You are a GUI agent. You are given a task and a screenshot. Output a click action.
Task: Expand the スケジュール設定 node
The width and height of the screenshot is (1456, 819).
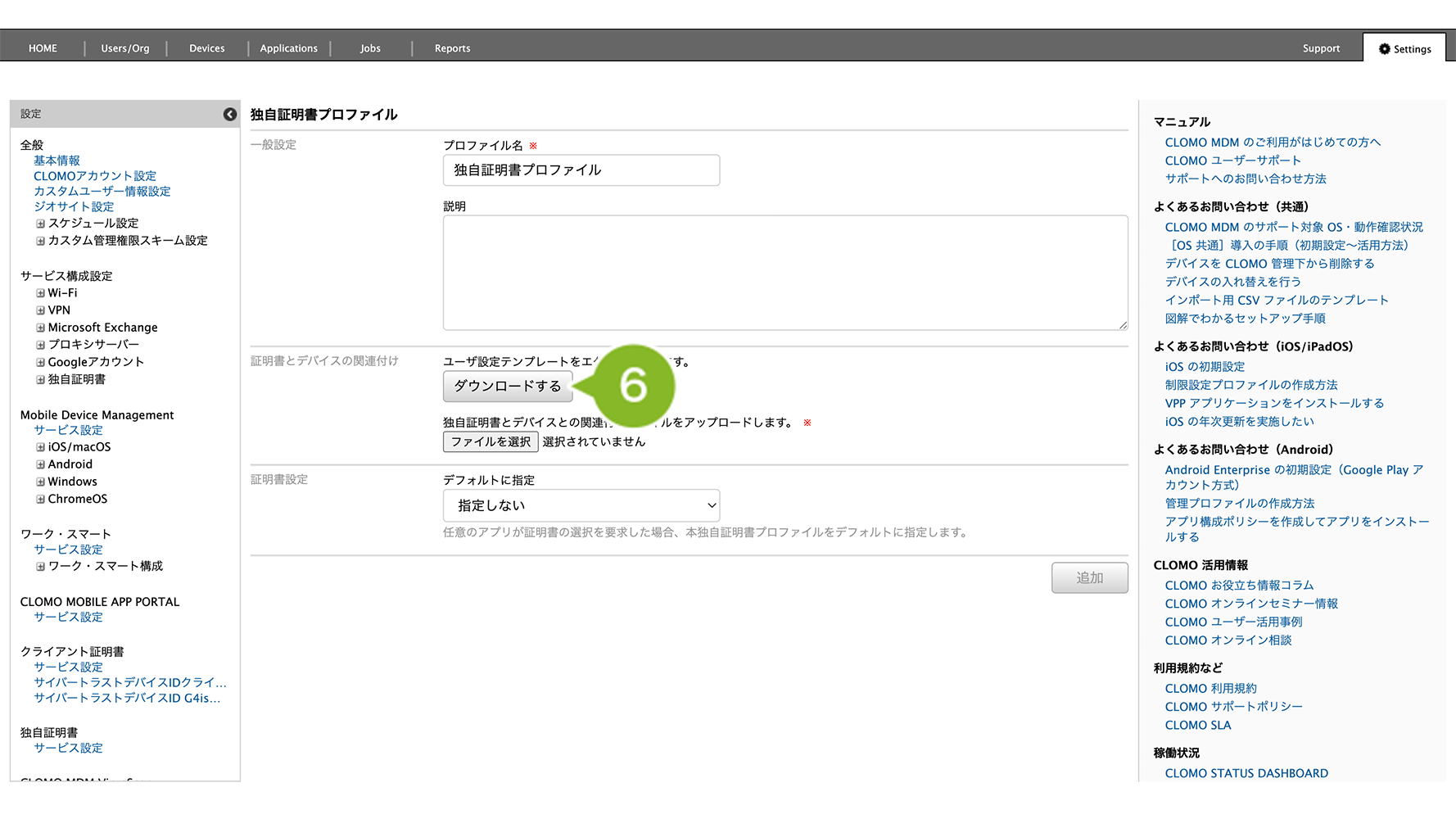pyautogui.click(x=40, y=224)
